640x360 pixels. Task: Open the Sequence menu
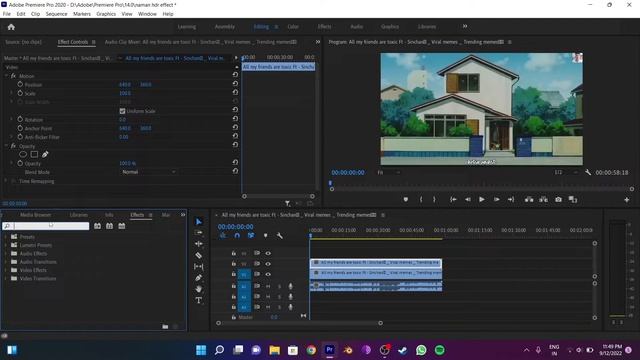click(x=56, y=14)
